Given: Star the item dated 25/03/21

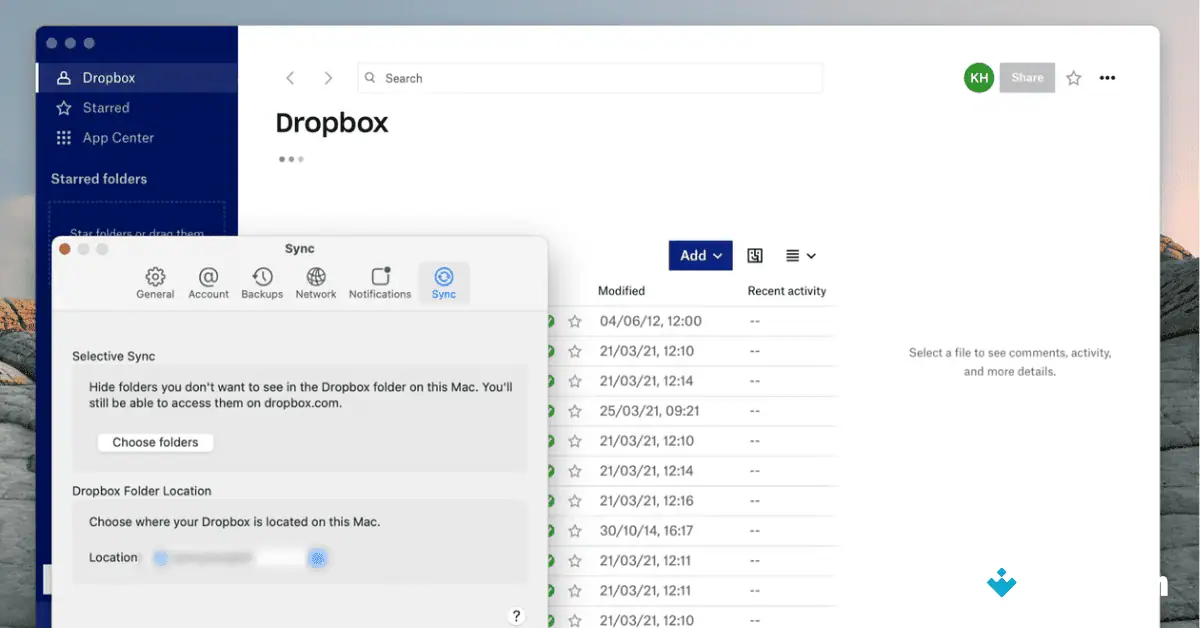Looking at the screenshot, I should tap(575, 410).
